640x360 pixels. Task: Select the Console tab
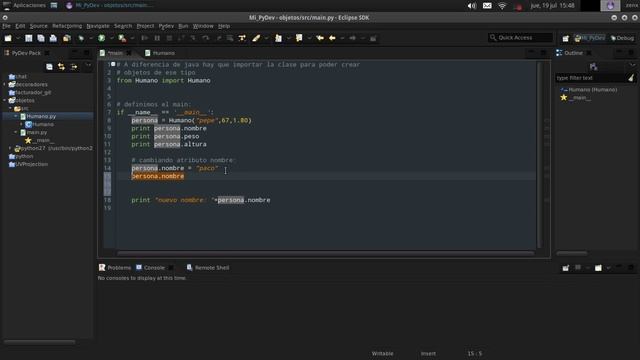pyautogui.click(x=150, y=268)
